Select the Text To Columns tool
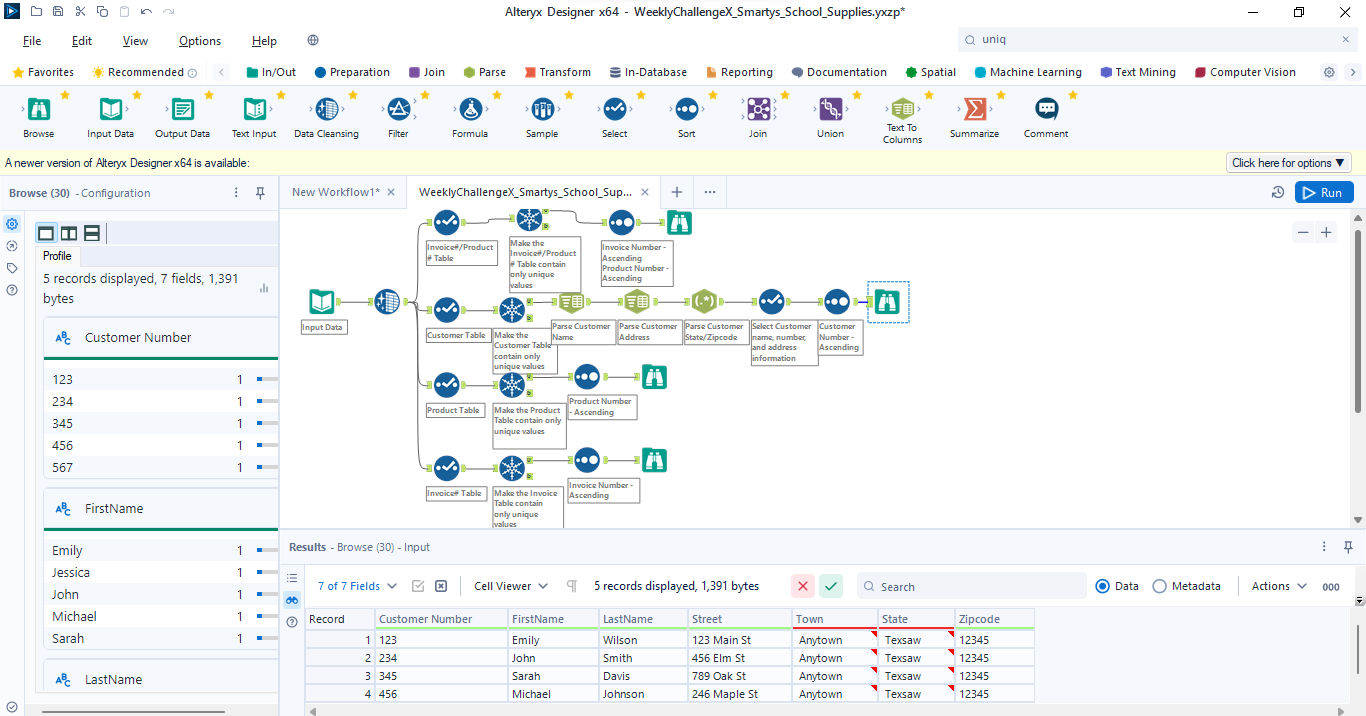 902,110
